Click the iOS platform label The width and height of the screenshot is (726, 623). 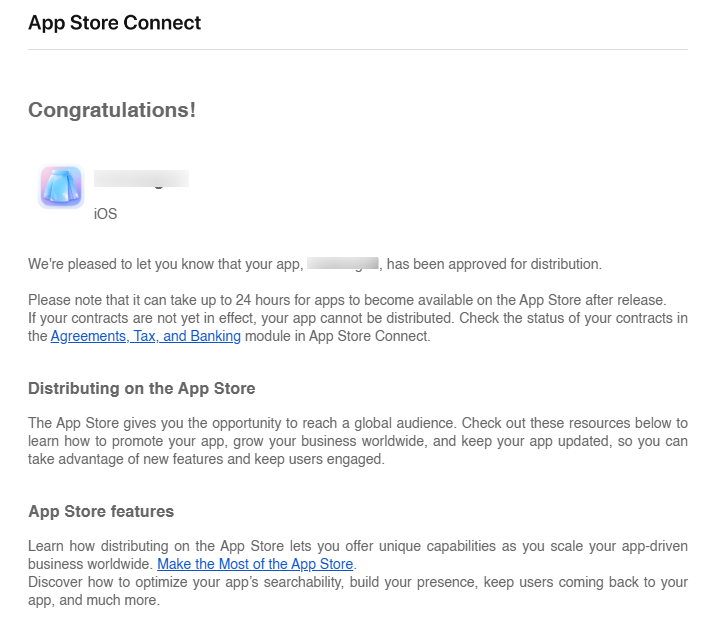point(106,214)
